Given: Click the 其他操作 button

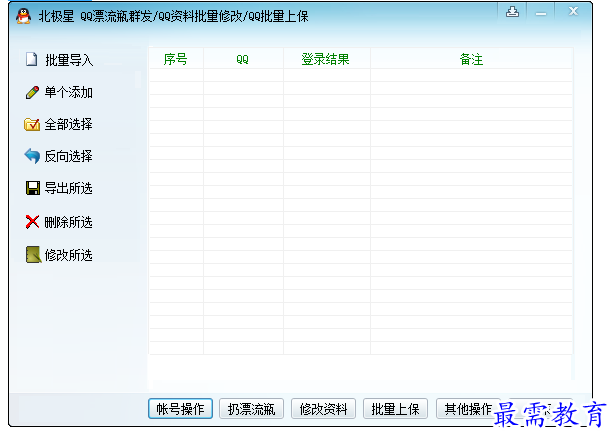Looking at the screenshot, I should point(468,409).
